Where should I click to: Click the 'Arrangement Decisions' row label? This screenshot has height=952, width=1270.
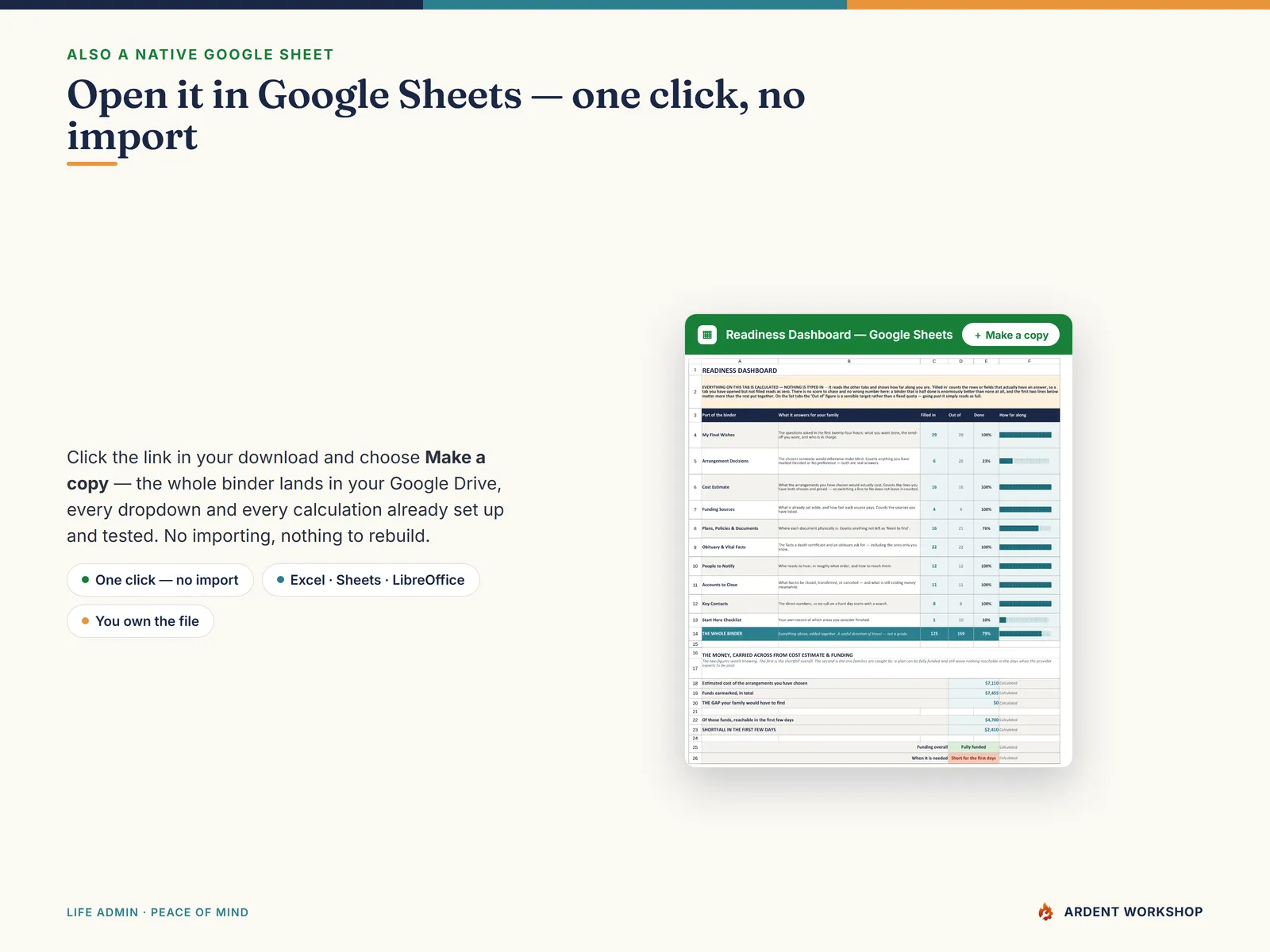tap(725, 461)
